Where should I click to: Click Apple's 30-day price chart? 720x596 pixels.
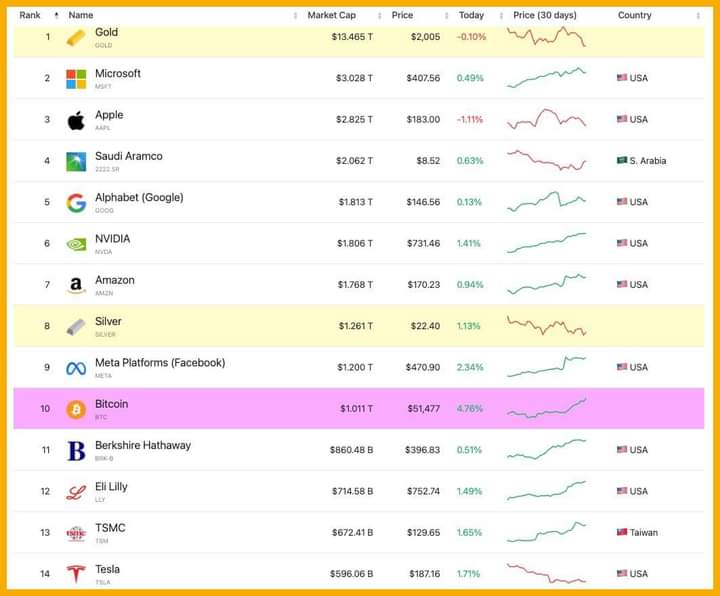546,119
